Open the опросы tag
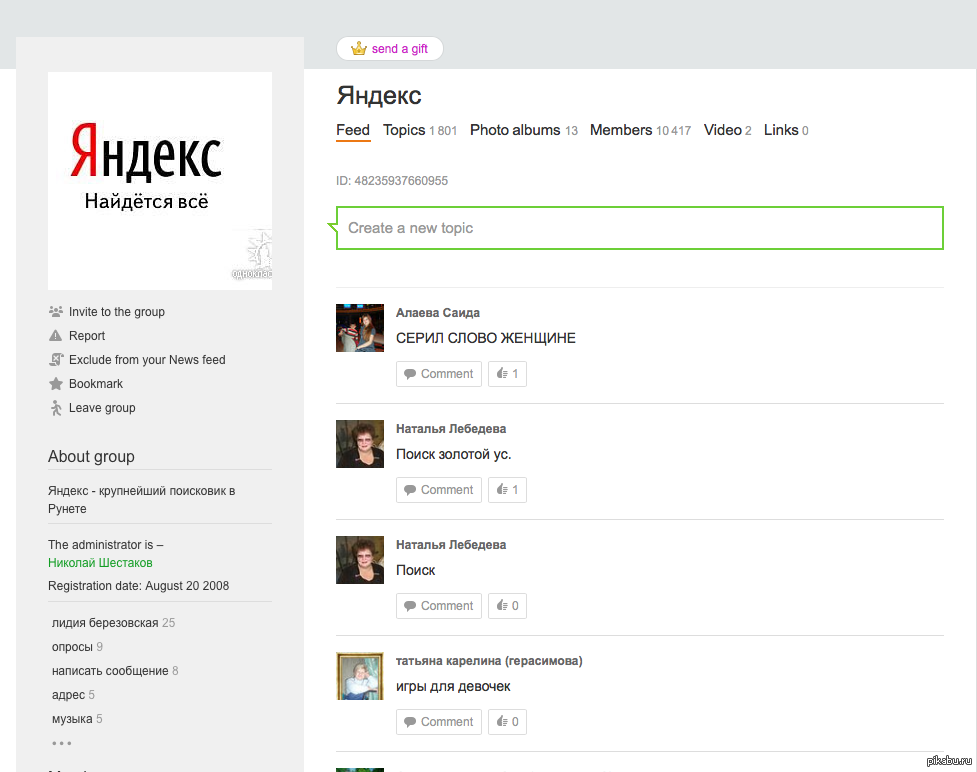Screen dimensions: 977x772 coord(72,647)
